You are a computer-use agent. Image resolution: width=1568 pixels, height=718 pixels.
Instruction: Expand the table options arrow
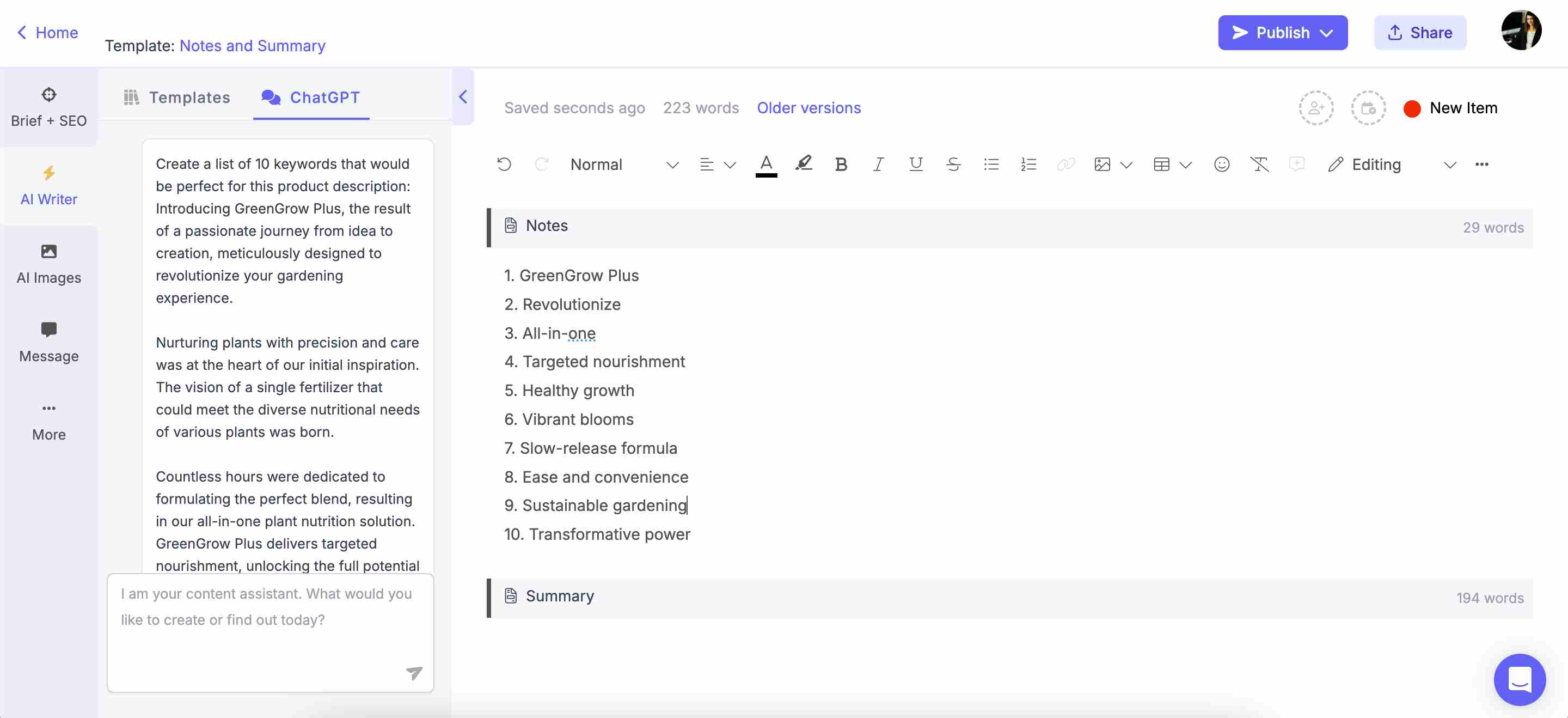pyautogui.click(x=1185, y=165)
